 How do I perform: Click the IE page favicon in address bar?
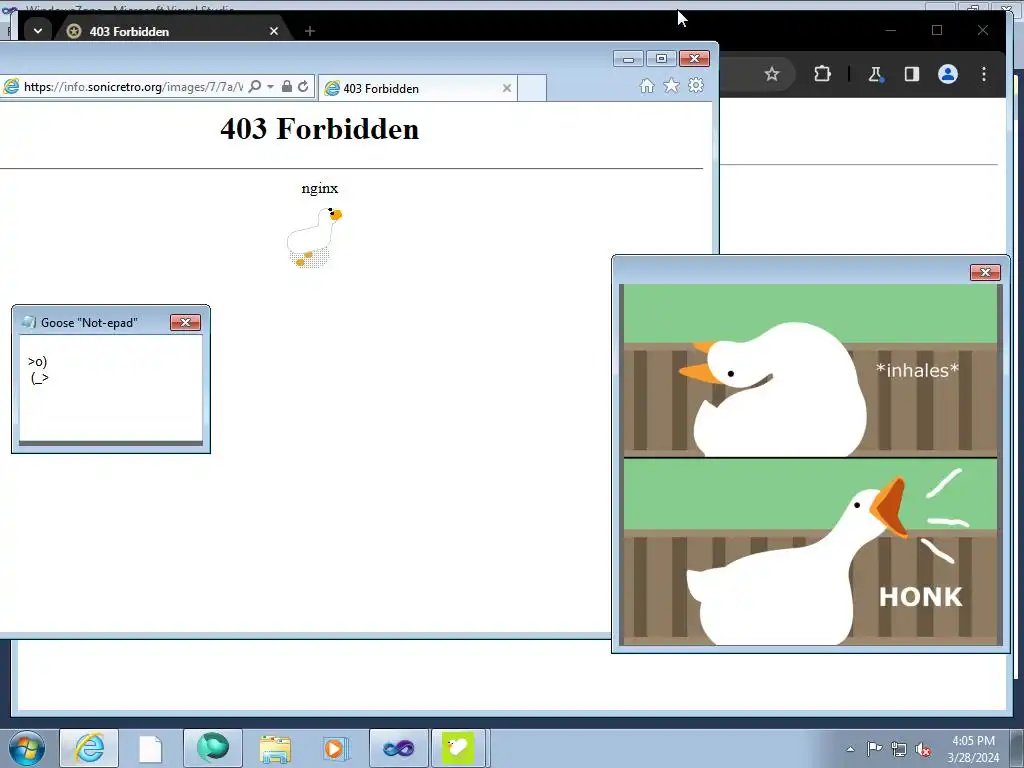click(11, 86)
